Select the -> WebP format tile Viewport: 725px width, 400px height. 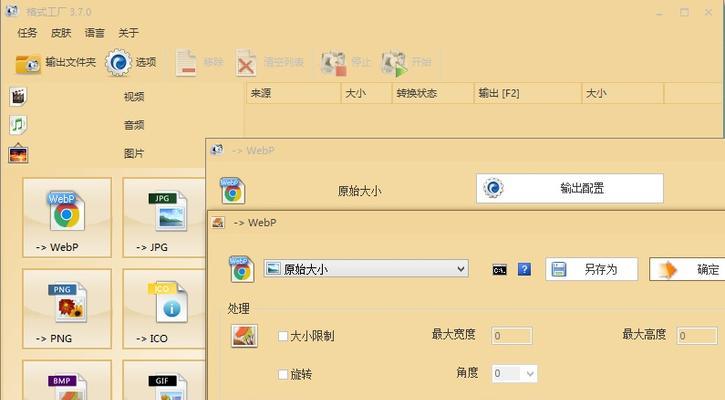pyautogui.click(x=67, y=217)
